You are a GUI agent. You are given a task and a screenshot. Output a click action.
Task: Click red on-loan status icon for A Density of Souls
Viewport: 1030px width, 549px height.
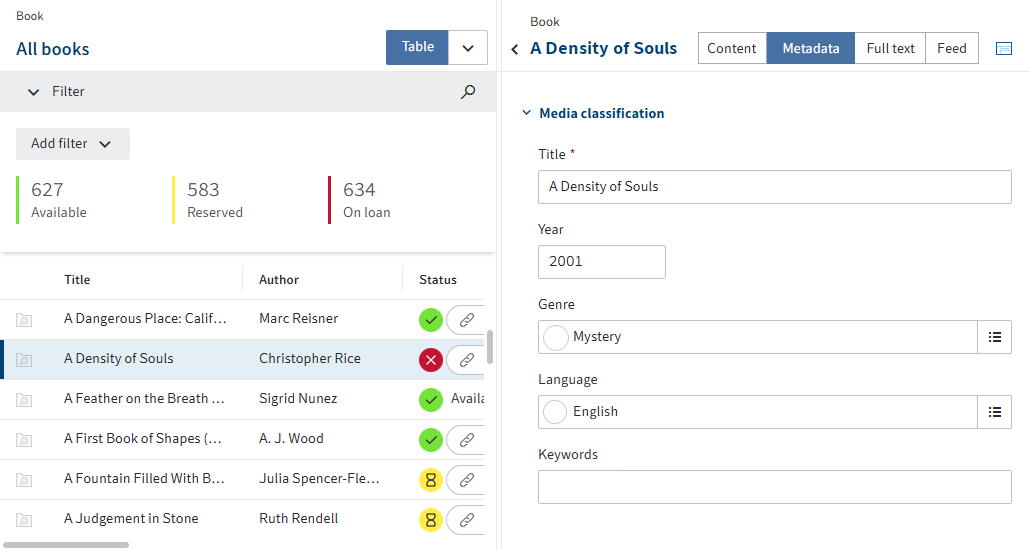(431, 360)
